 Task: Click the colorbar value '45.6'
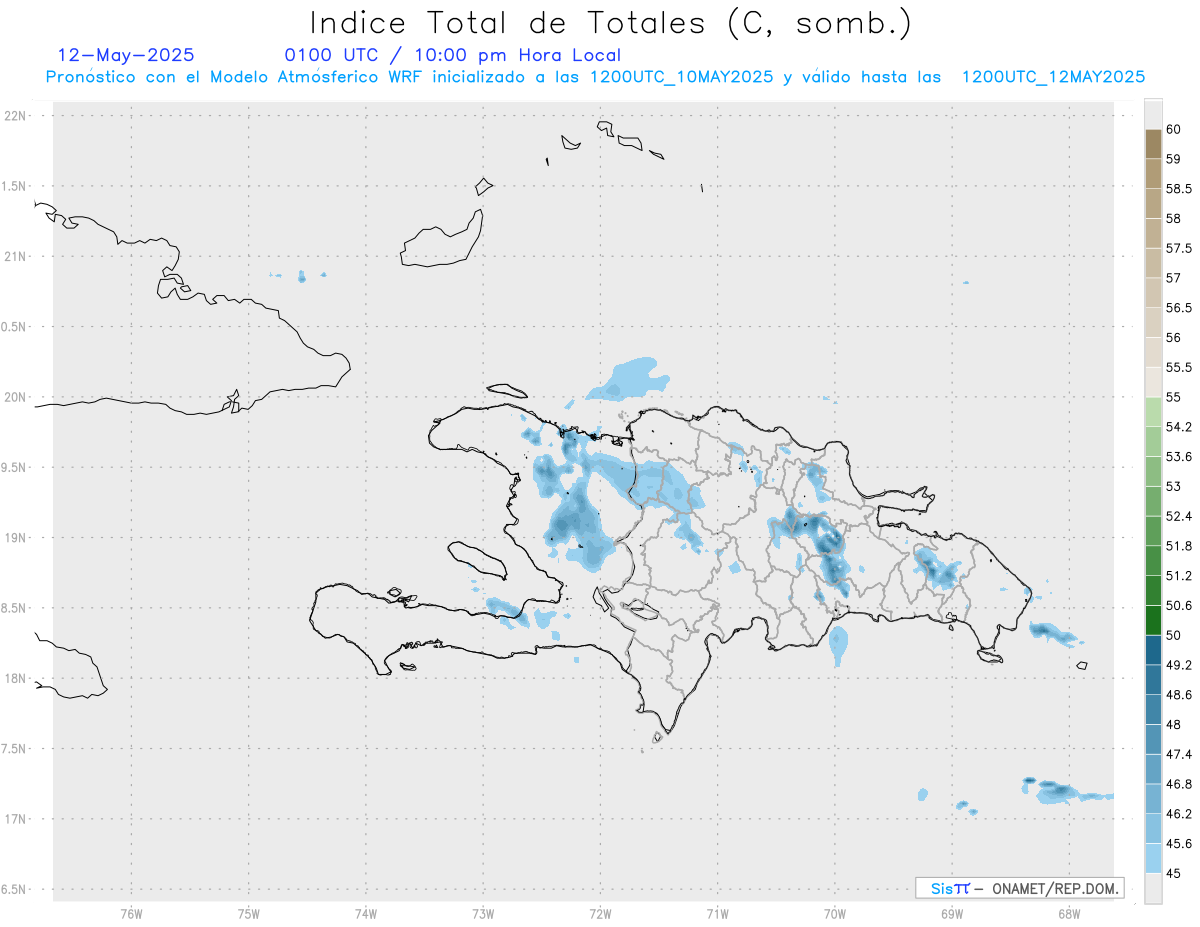1179,844
